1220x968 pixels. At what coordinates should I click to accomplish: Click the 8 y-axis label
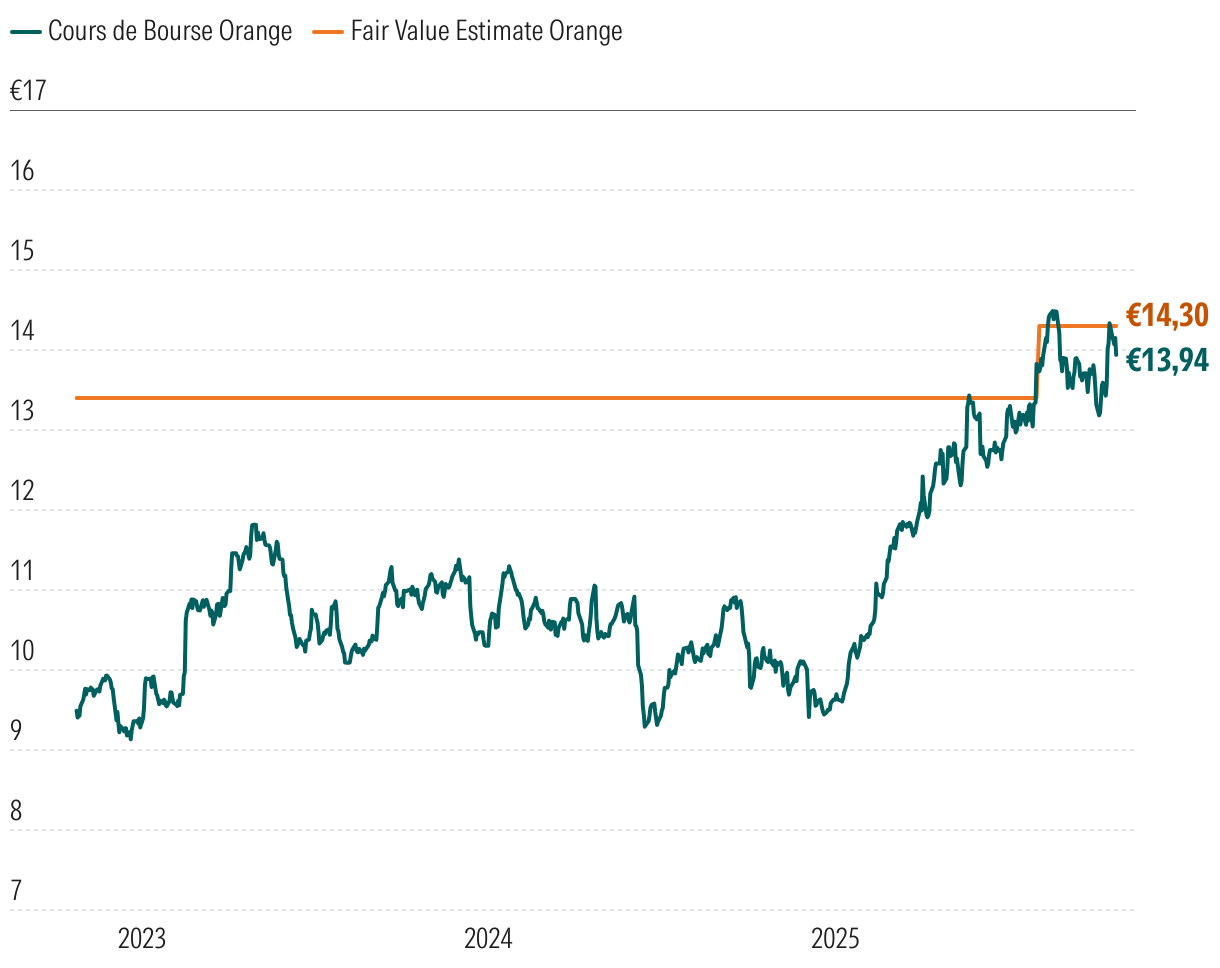click(x=16, y=811)
